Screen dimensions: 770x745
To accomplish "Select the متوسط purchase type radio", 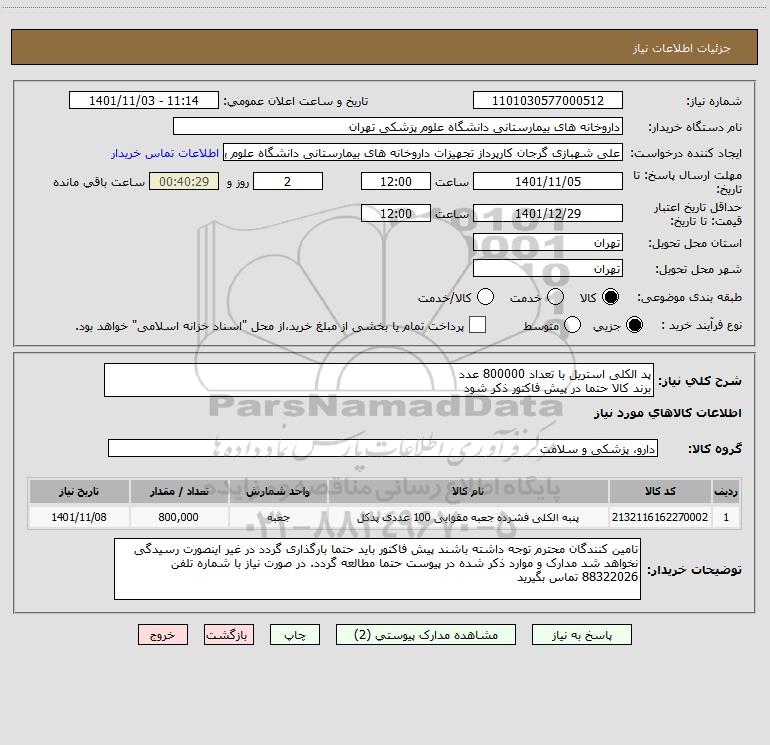I will click(x=572, y=325).
